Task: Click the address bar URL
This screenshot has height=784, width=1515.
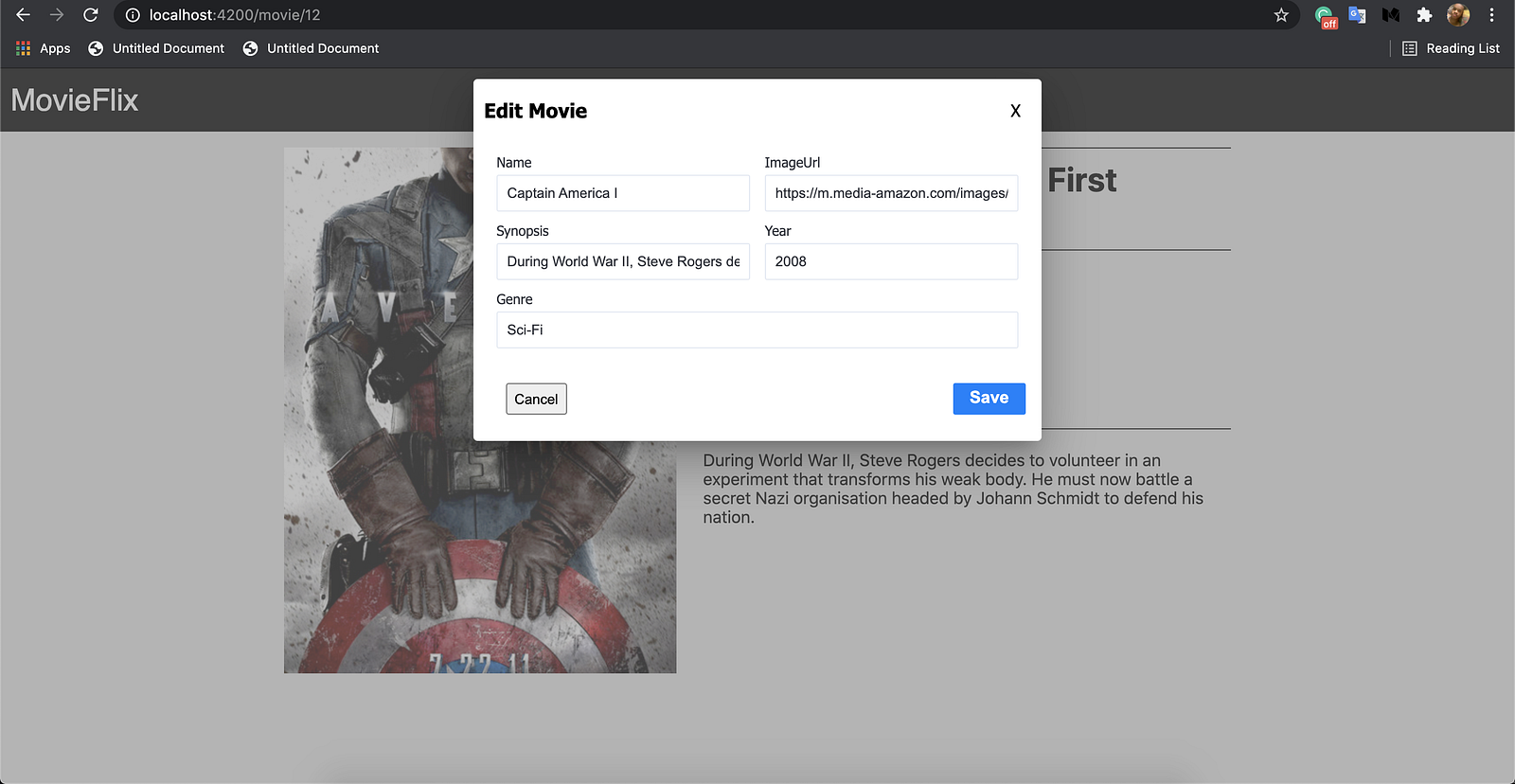Action: [x=235, y=15]
